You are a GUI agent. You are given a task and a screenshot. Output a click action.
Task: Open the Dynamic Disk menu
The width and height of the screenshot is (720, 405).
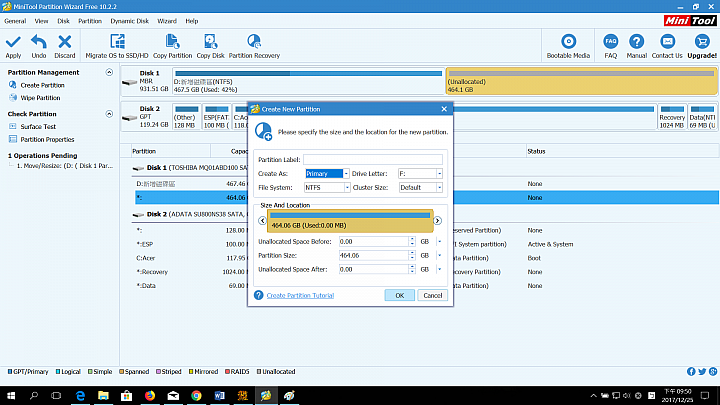(129, 21)
